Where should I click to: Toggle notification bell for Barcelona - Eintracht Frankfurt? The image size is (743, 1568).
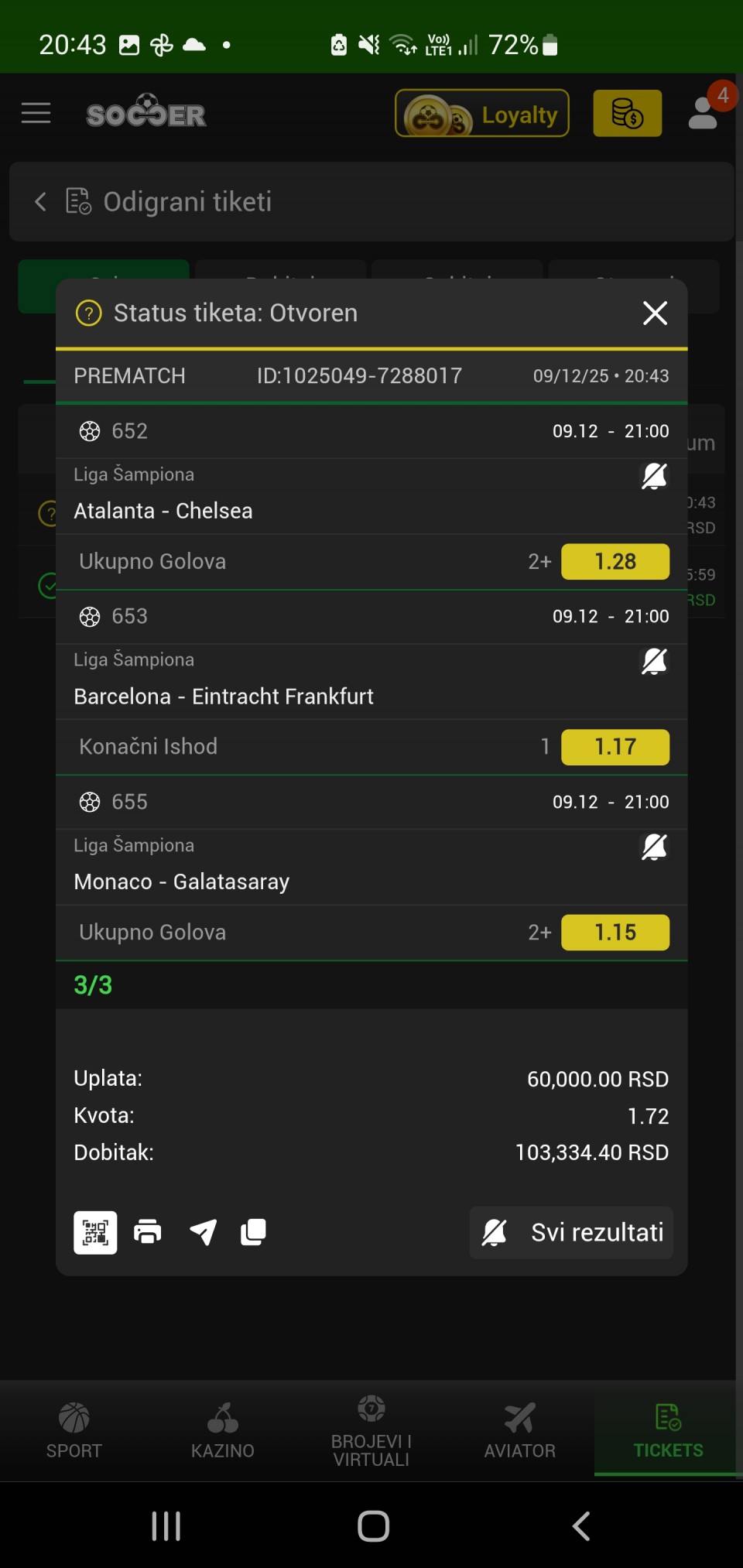(654, 662)
